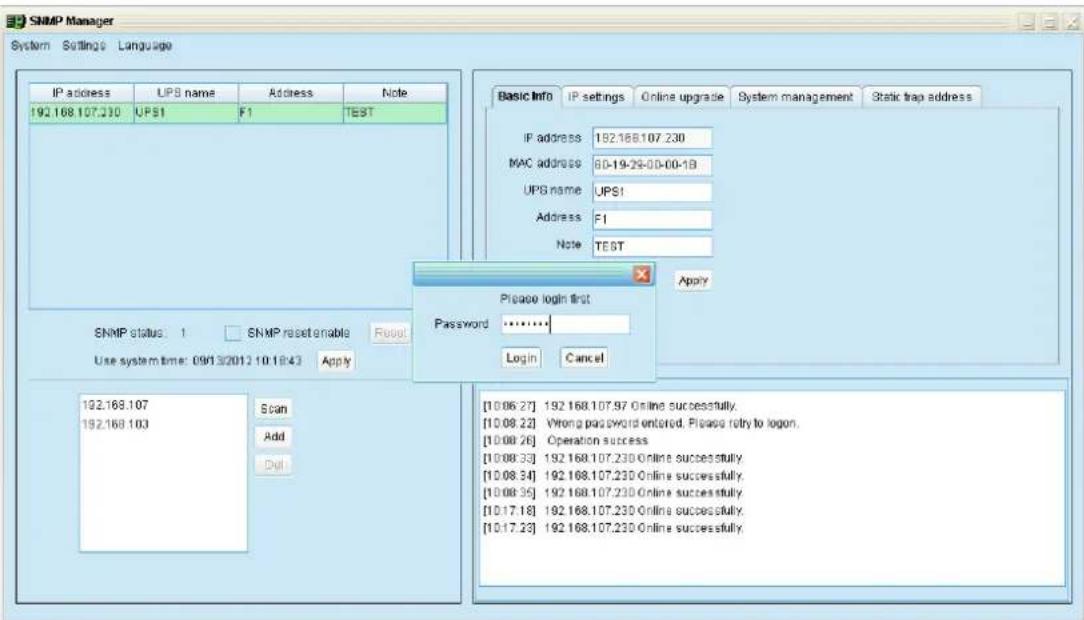Click Login in the password dialog

(x=521, y=358)
